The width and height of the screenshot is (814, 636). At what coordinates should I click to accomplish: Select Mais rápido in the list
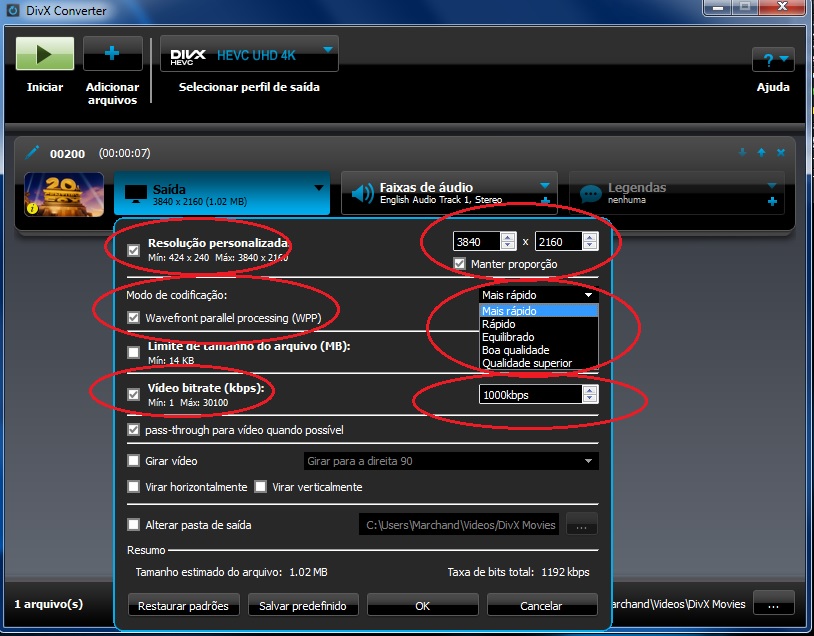[x=538, y=310]
